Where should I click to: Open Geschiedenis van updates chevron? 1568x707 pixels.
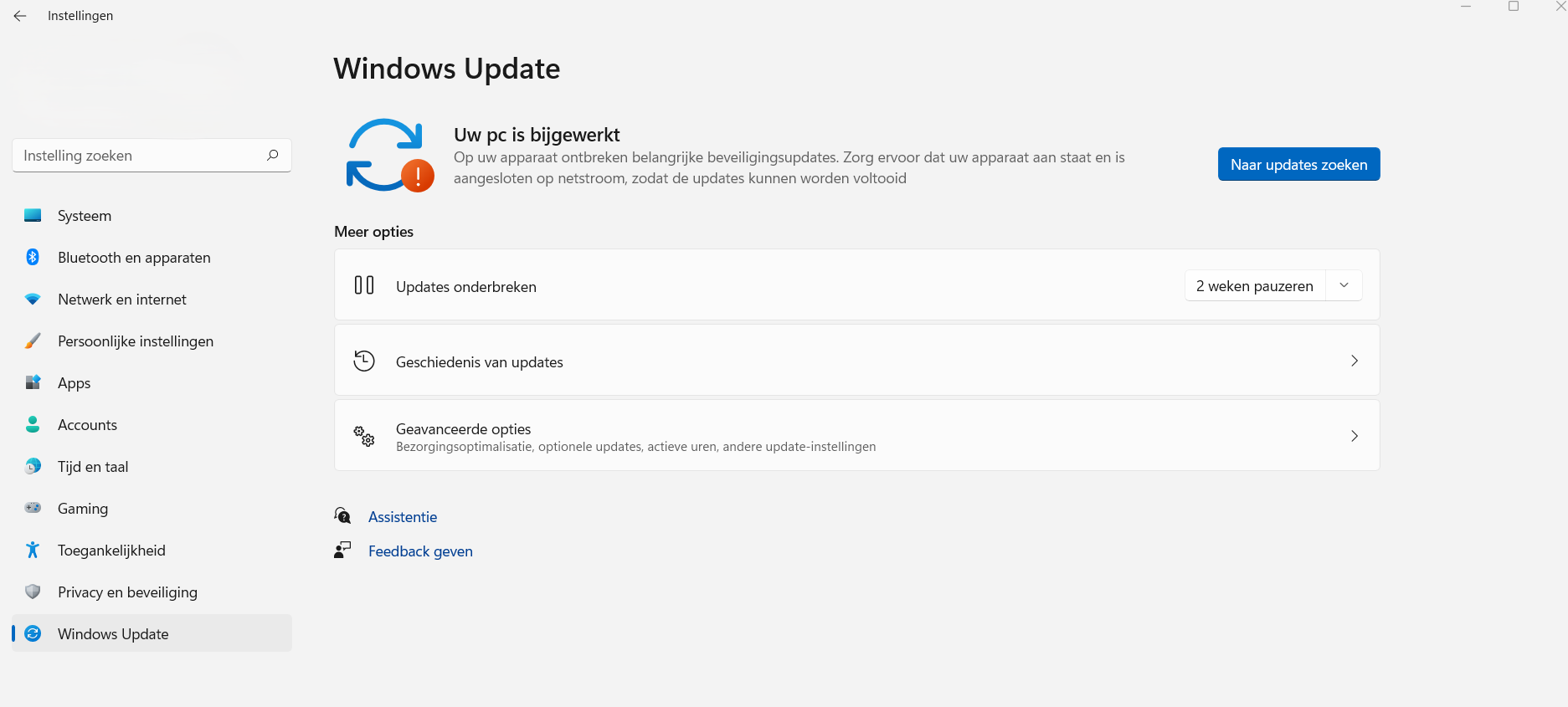tap(1354, 361)
